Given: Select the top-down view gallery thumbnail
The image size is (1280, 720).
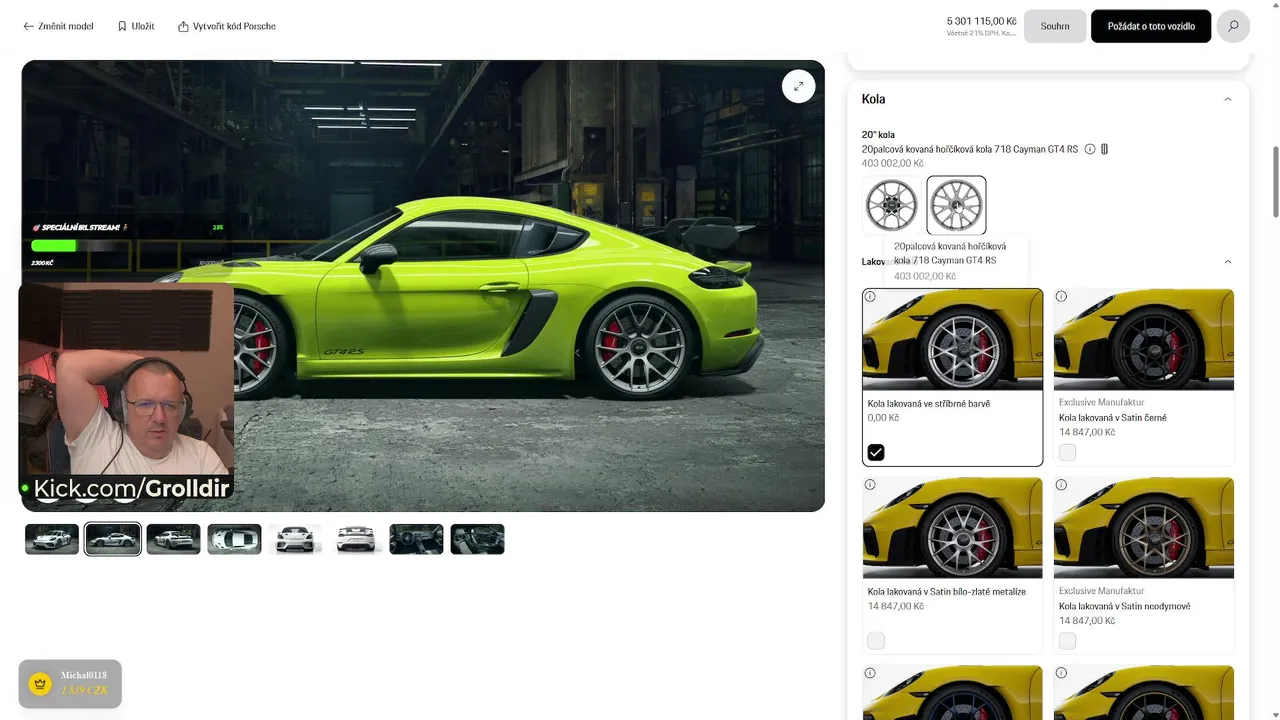Looking at the screenshot, I should point(234,539).
